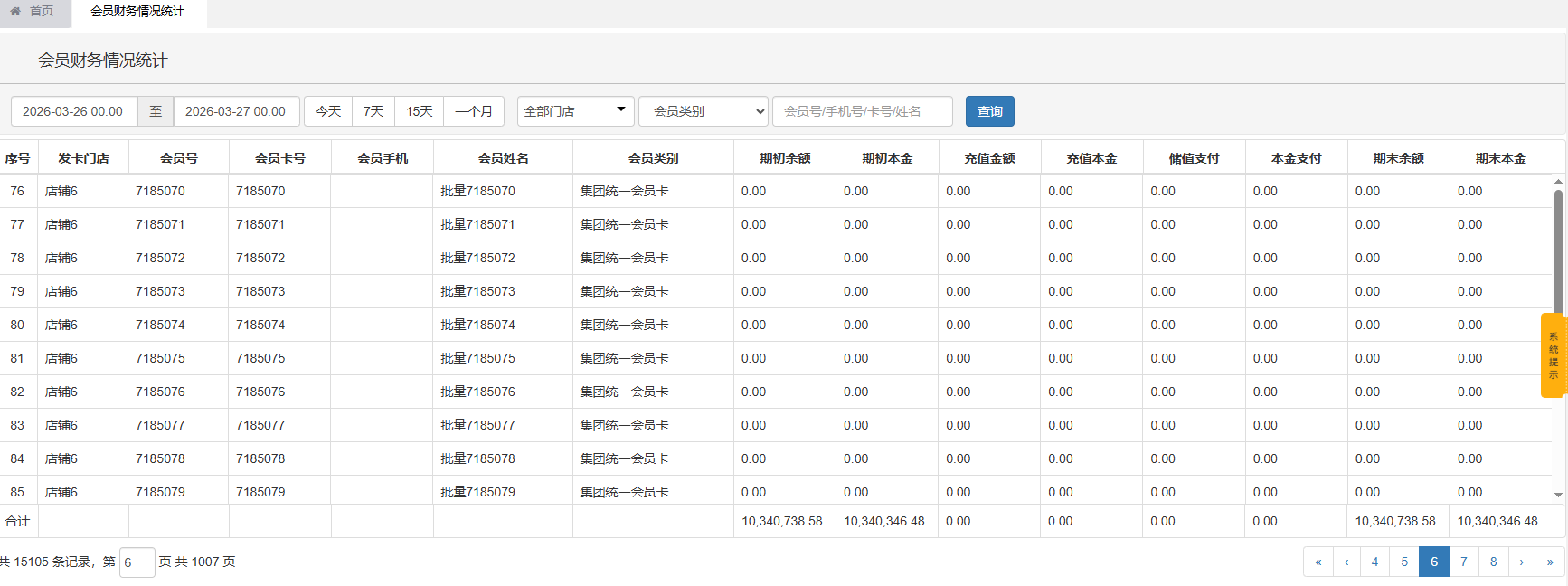The width and height of the screenshot is (1568, 586).
Task: Go to previous page with ‹ icon
Action: coord(1346,562)
